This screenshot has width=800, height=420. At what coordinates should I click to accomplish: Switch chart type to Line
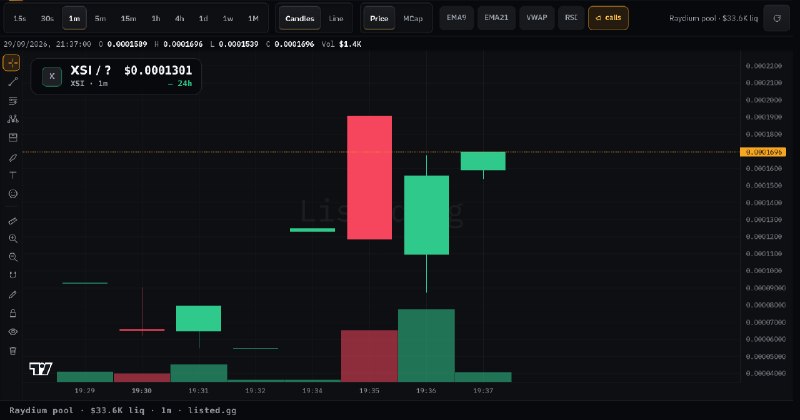(336, 18)
